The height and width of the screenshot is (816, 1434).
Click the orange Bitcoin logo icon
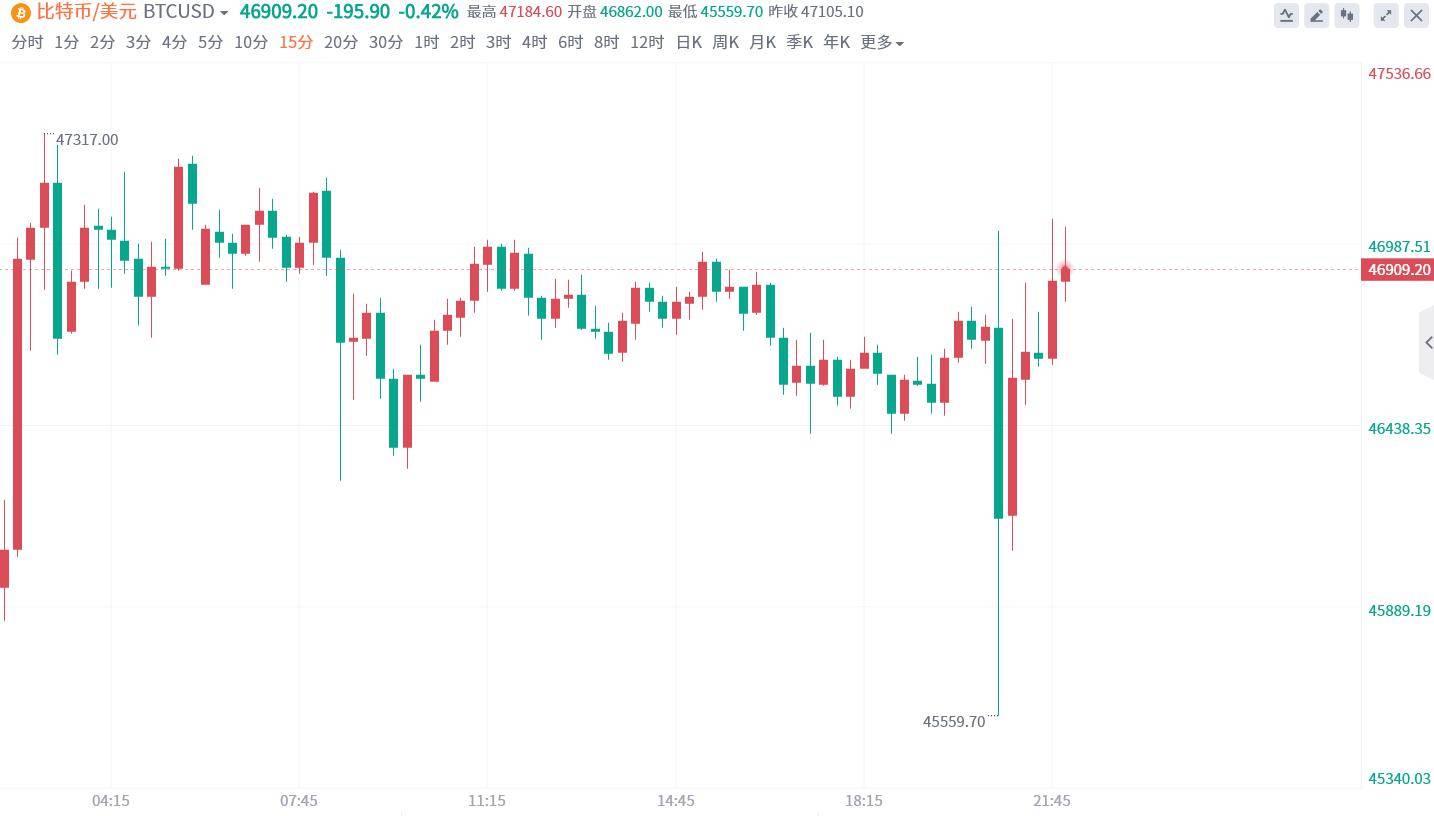pos(20,13)
